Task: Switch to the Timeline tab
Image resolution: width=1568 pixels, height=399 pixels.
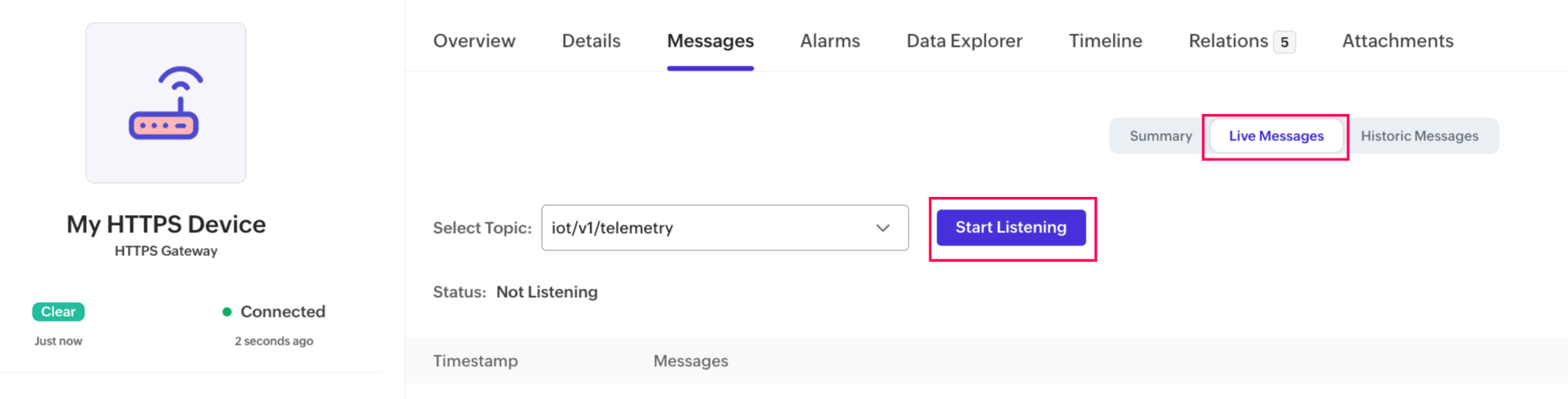Action: point(1105,41)
